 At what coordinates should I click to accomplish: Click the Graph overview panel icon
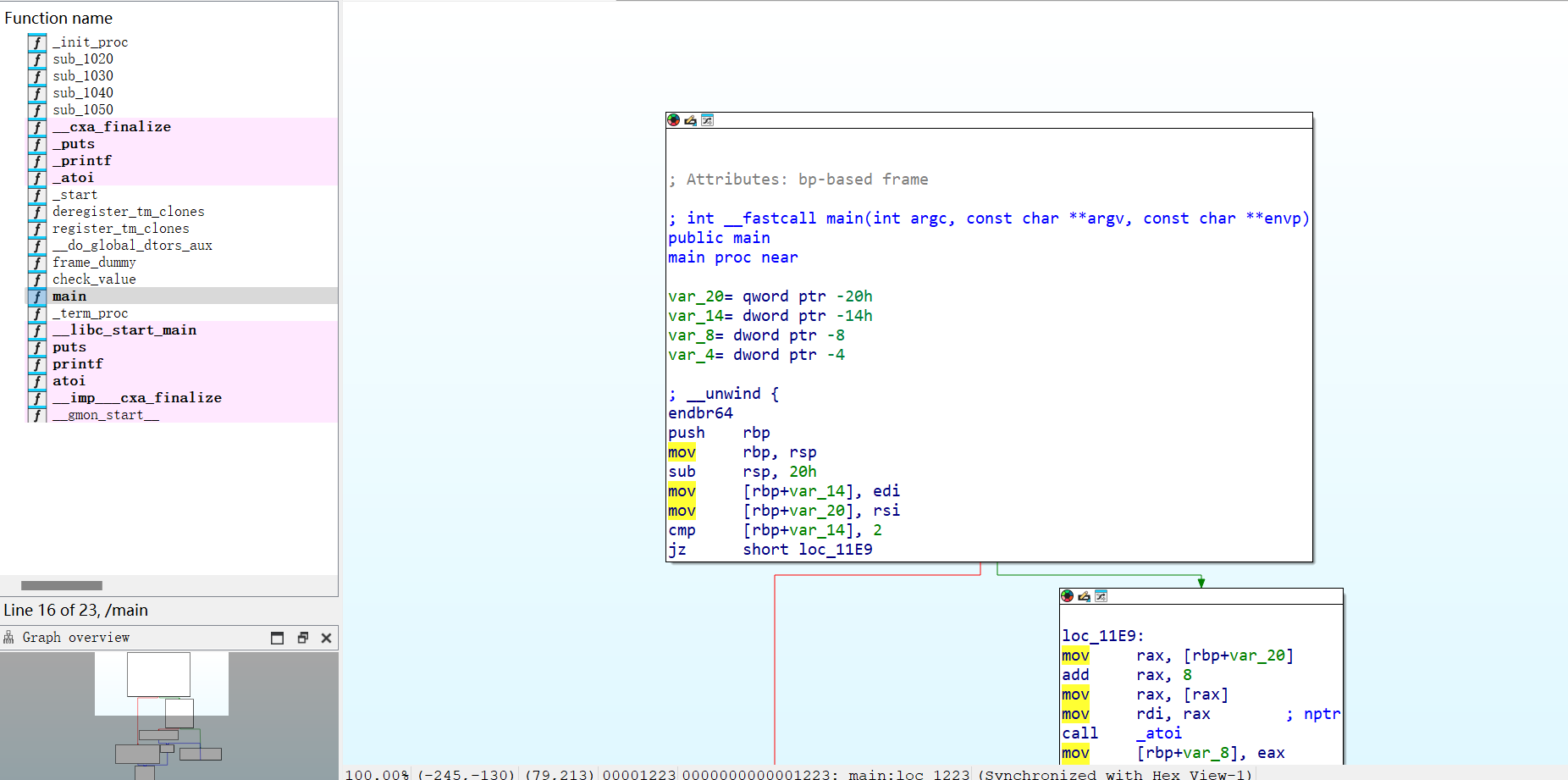point(9,638)
